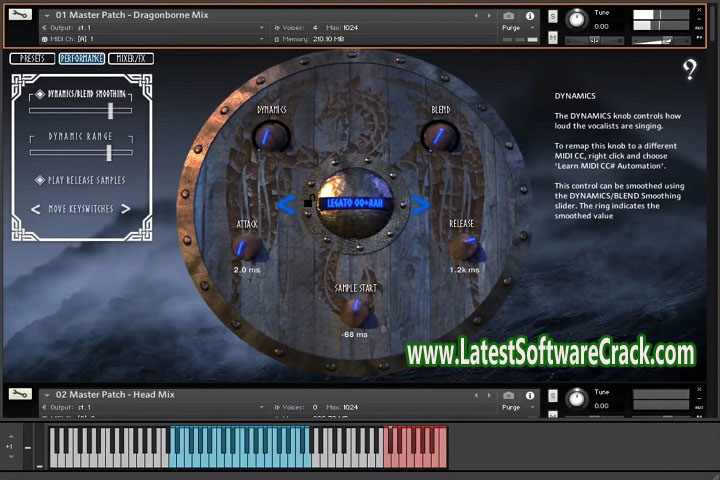Click the right blue articulation arrow
Screen dimensions: 720x480
pos(421,205)
